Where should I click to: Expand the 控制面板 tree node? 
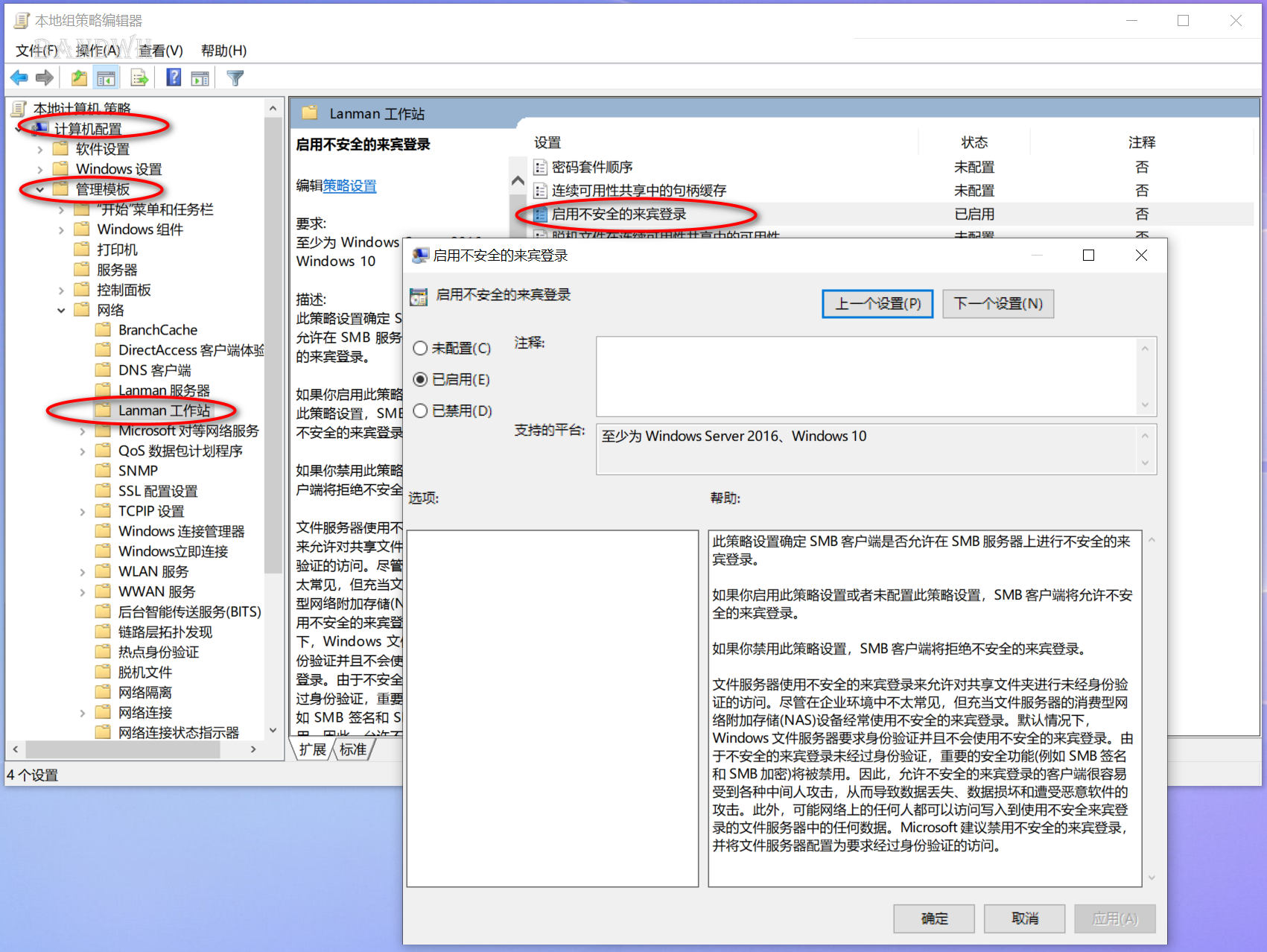(x=61, y=290)
